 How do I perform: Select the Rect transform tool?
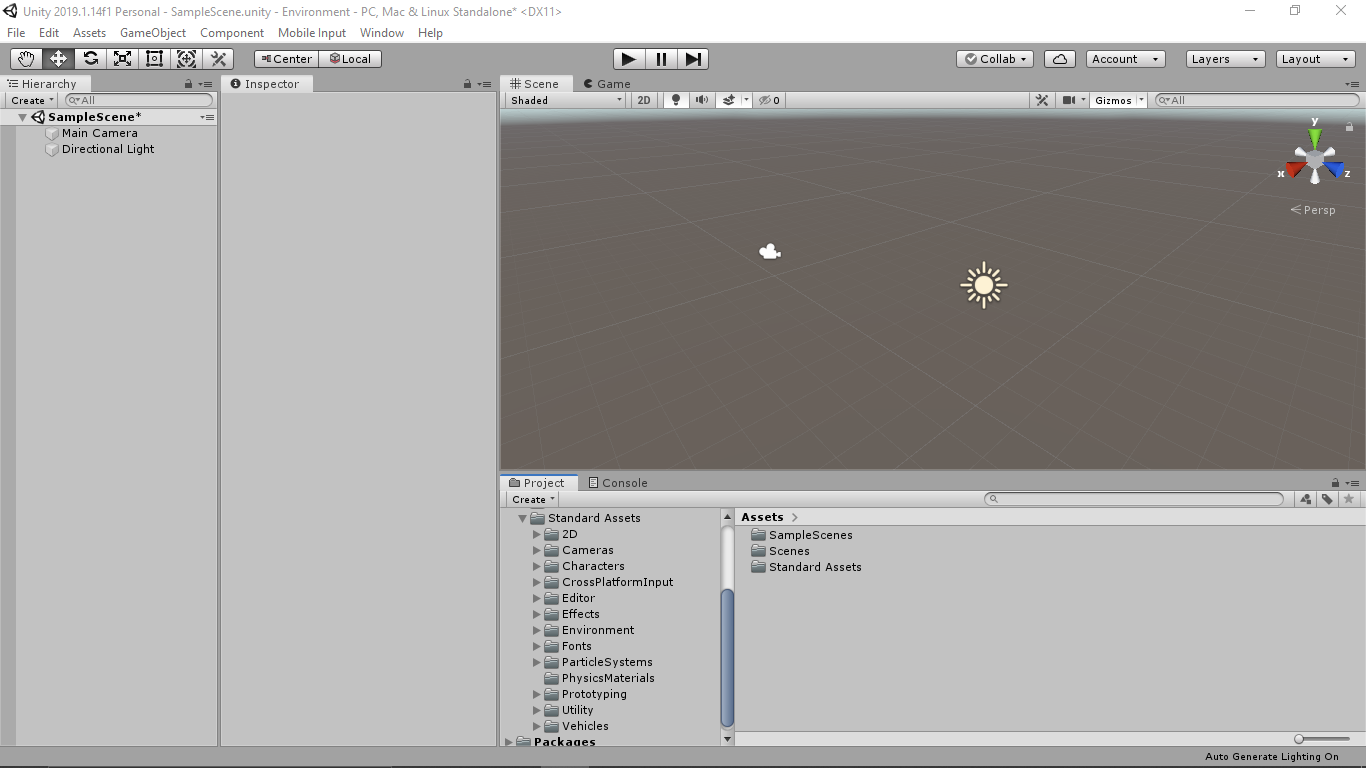[154, 58]
